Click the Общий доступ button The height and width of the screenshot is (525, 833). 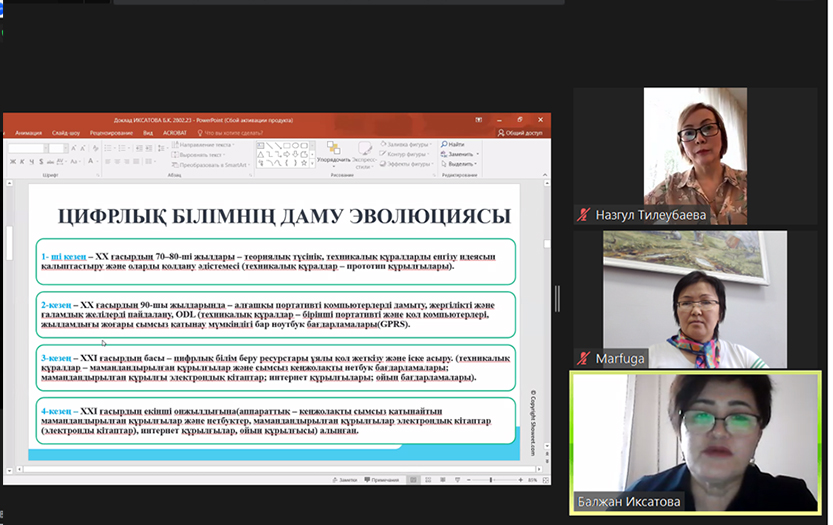[520, 132]
